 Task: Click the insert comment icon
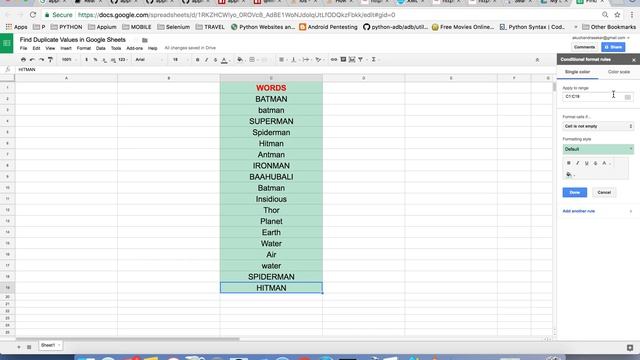click(x=343, y=60)
